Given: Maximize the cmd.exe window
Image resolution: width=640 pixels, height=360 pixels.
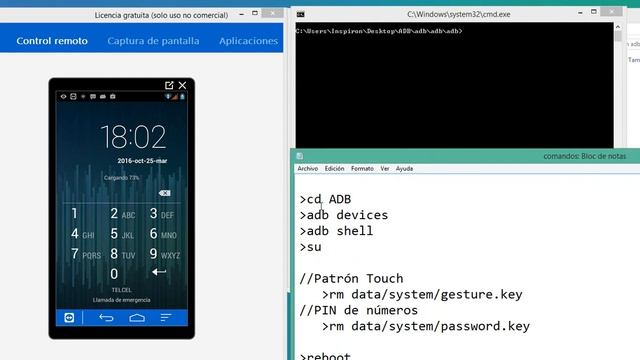Looking at the screenshot, I should pyautogui.click(x=594, y=12).
